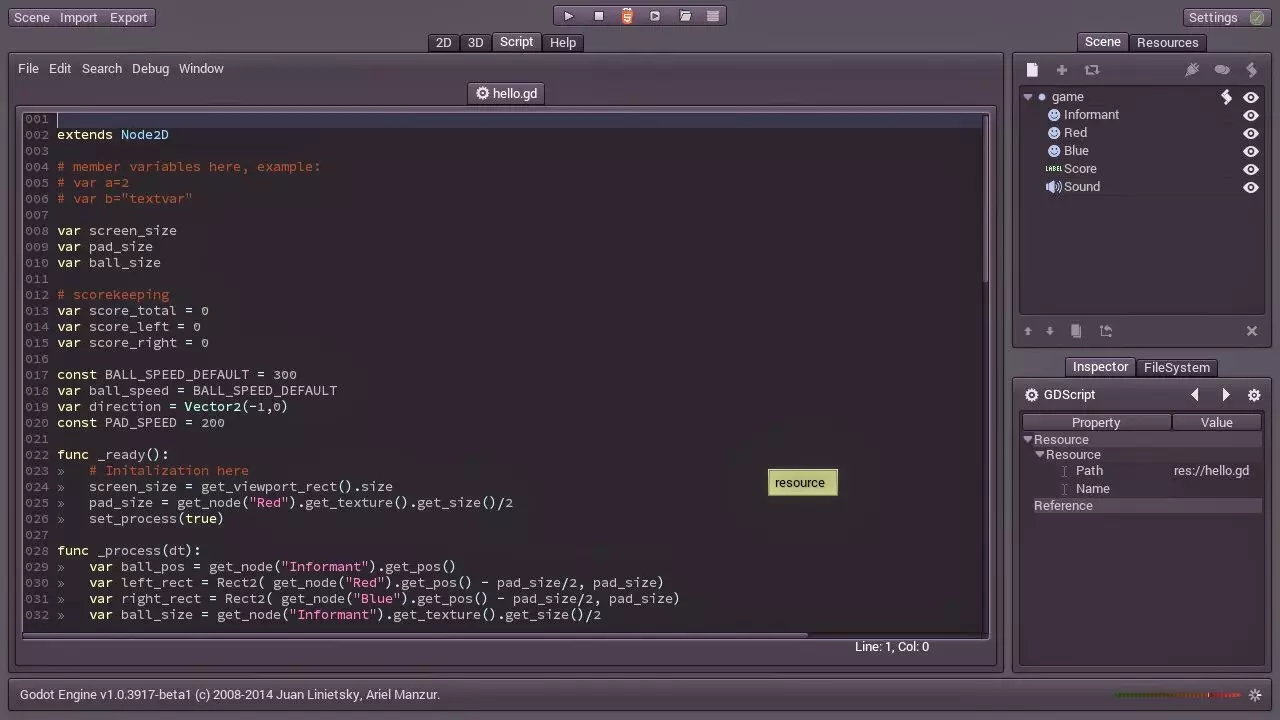This screenshot has width=1280, height=720.
Task: Open the GDScript panel settings gear
Action: pos(1254,395)
